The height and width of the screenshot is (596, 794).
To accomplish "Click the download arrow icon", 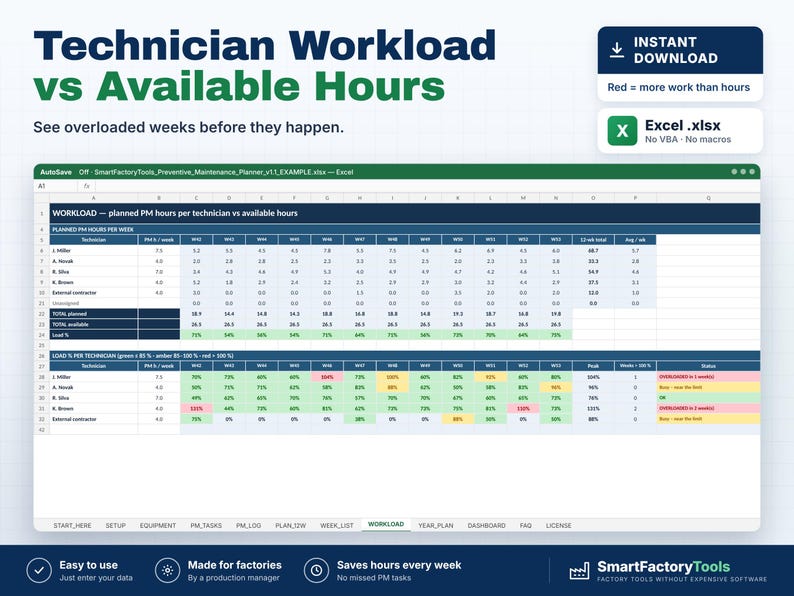I will coord(616,50).
